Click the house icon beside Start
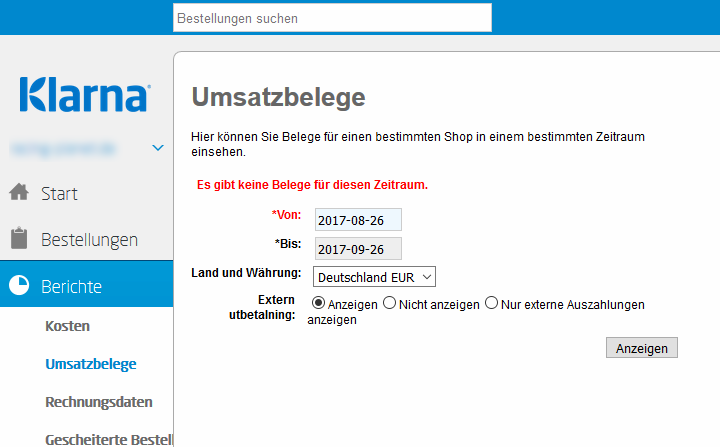This screenshot has width=720, height=447. [x=18, y=193]
